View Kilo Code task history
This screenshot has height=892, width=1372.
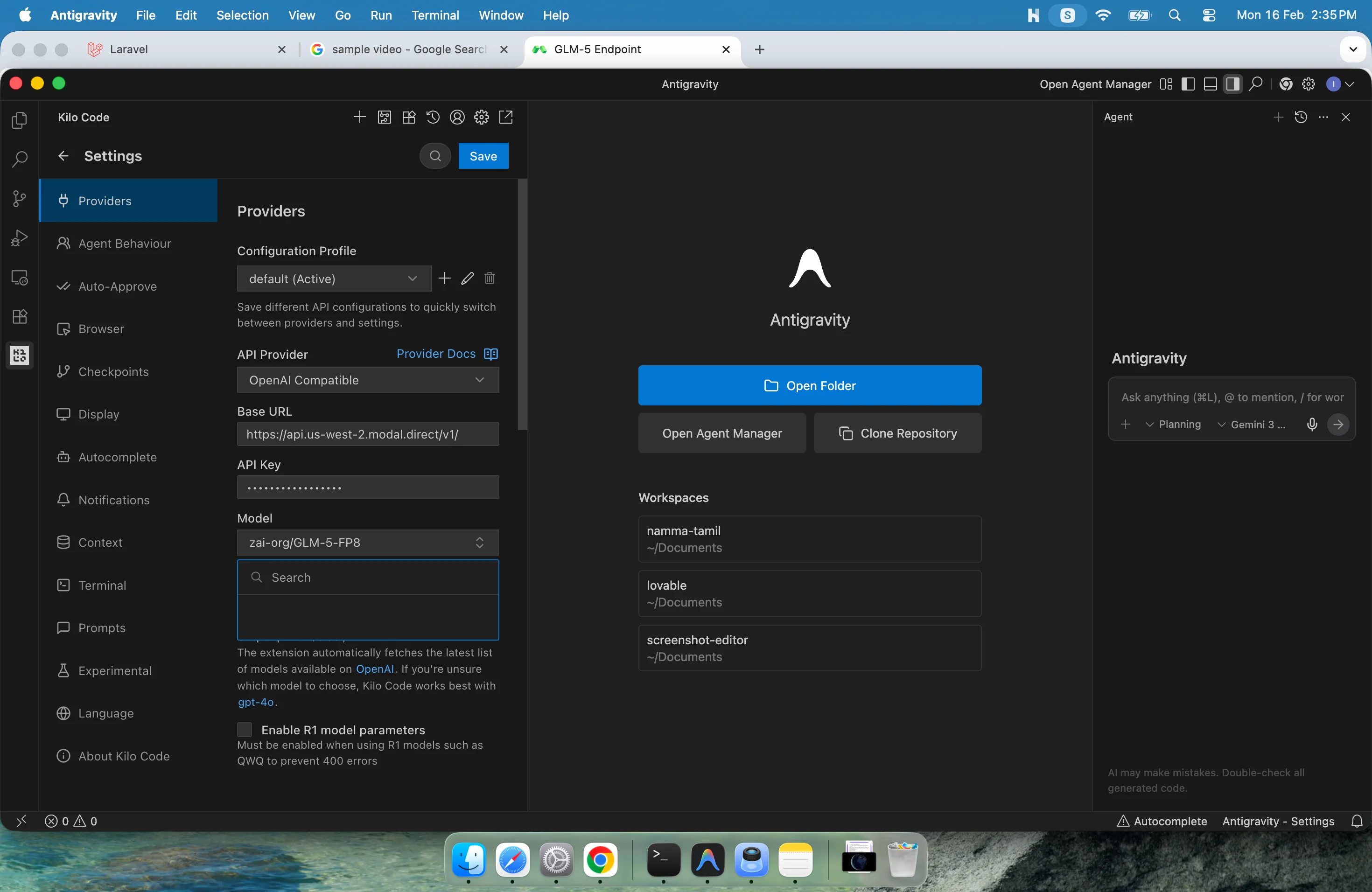[x=433, y=117]
